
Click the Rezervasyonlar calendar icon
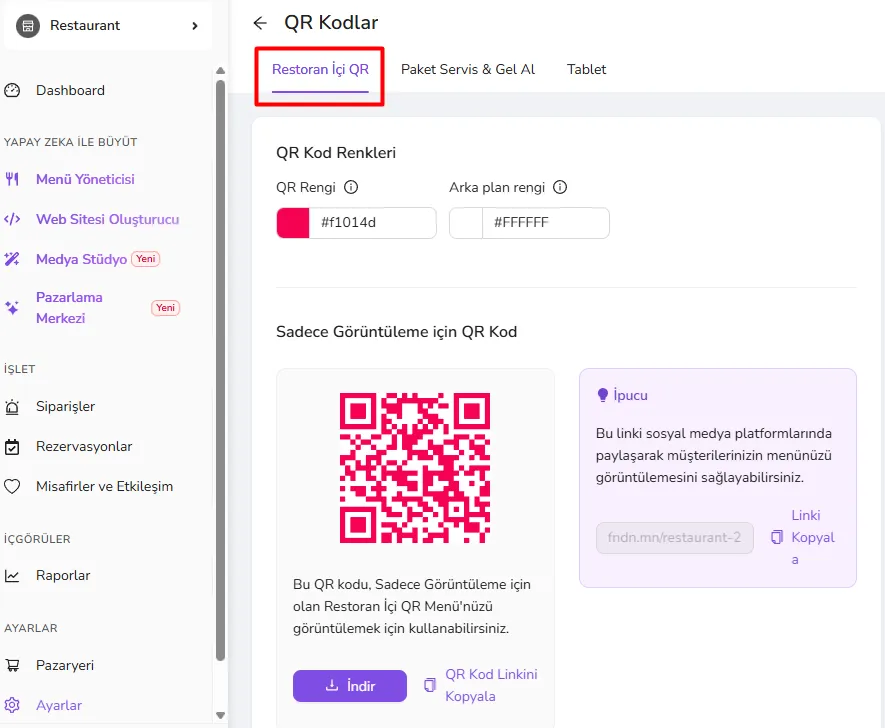point(12,447)
